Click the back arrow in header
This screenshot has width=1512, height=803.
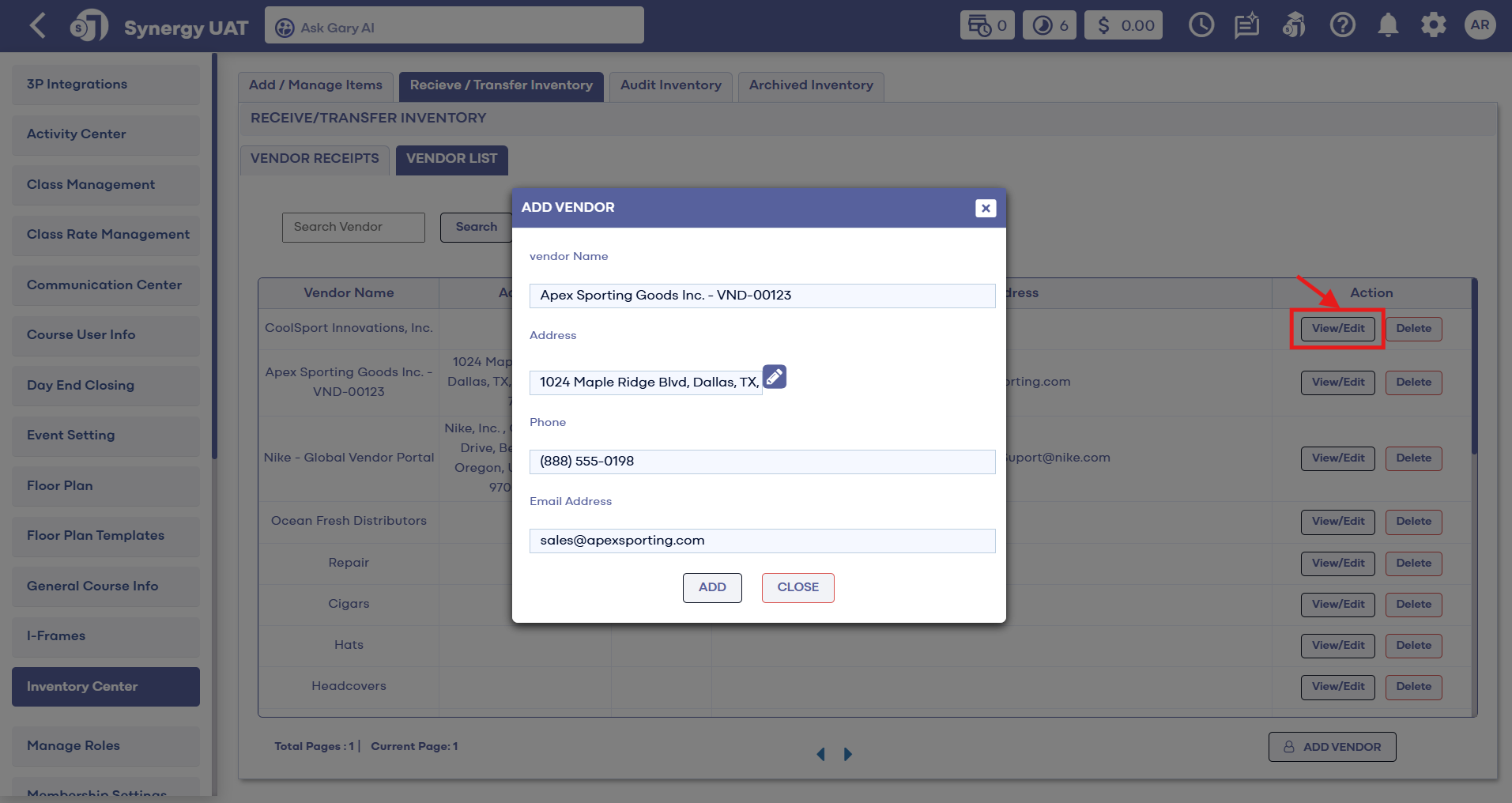pyautogui.click(x=37, y=25)
